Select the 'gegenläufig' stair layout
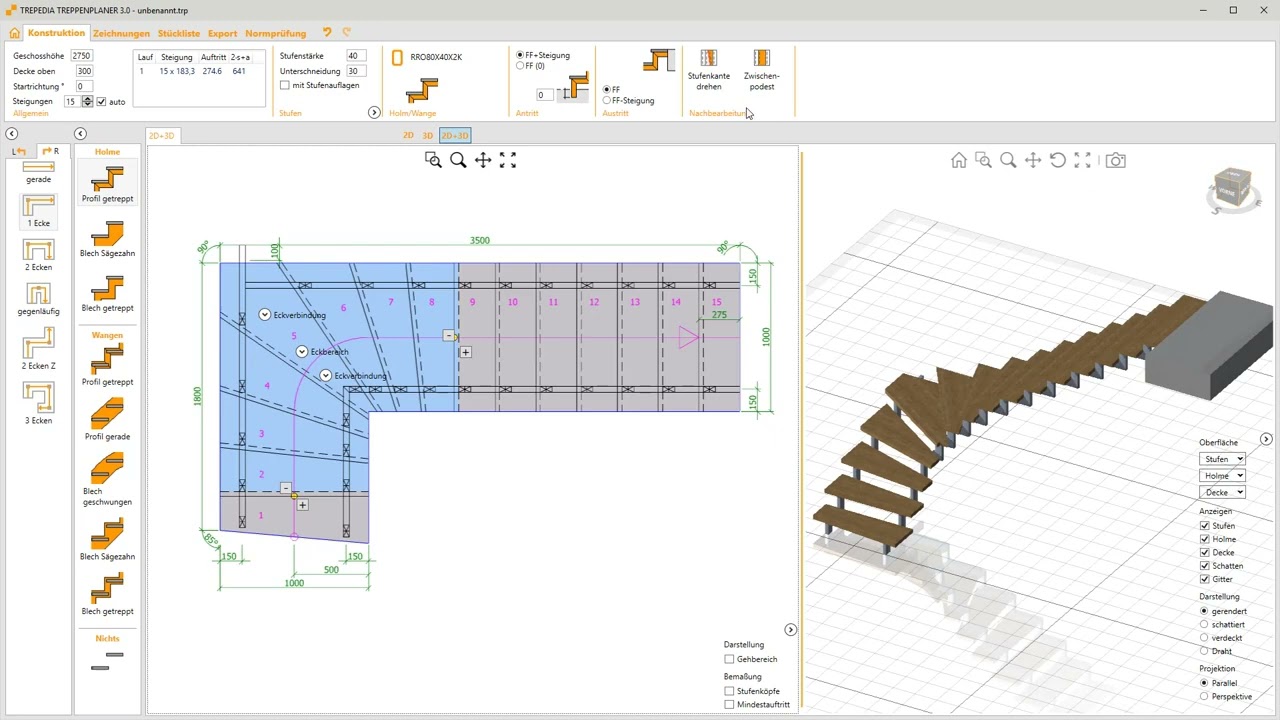 tap(38, 300)
